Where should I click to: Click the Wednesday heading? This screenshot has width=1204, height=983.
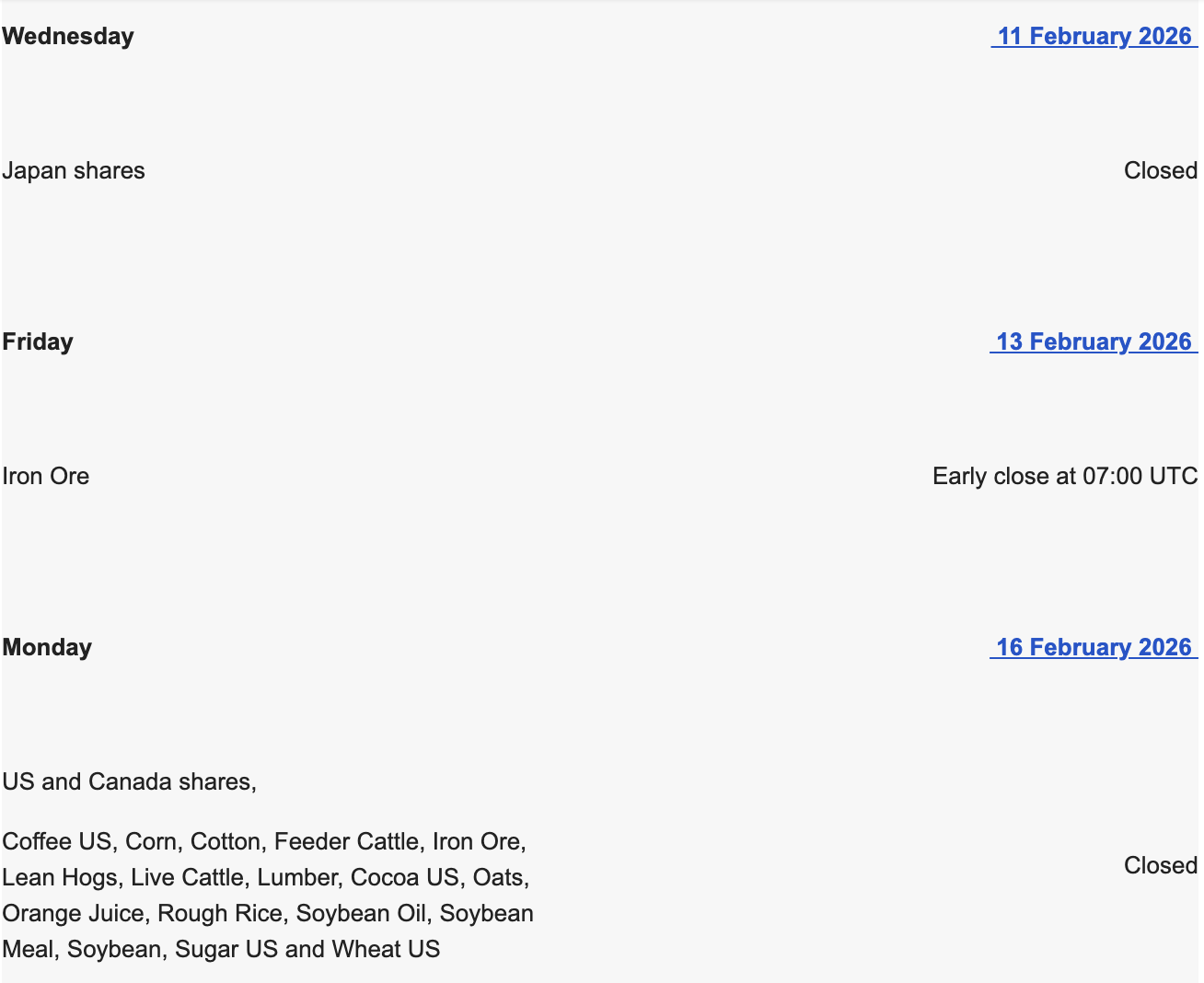(68, 36)
